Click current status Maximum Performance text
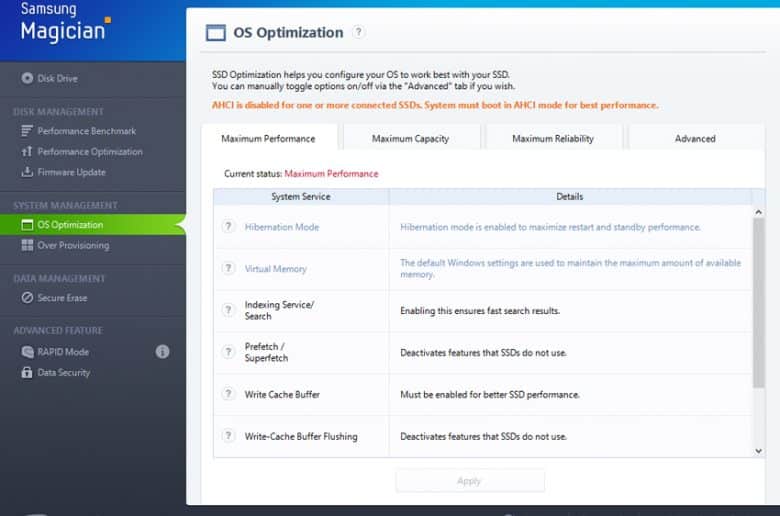This screenshot has width=780, height=516. pos(331,174)
